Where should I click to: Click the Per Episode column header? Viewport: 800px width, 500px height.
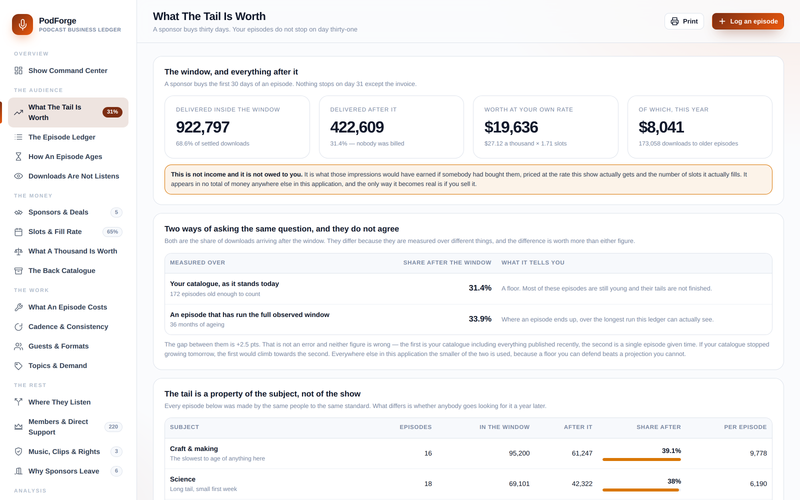(x=745, y=427)
